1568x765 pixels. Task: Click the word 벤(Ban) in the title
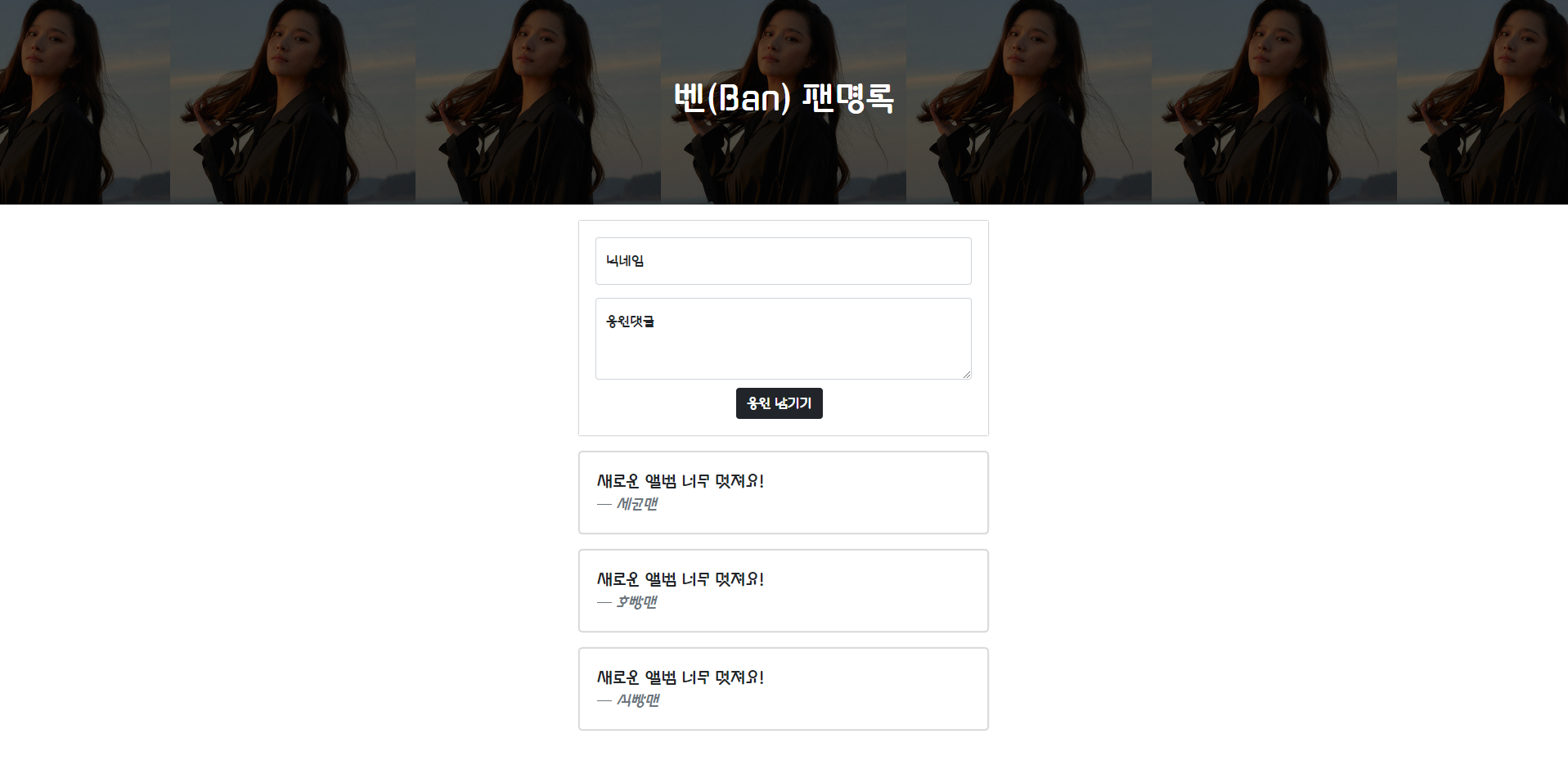(733, 98)
